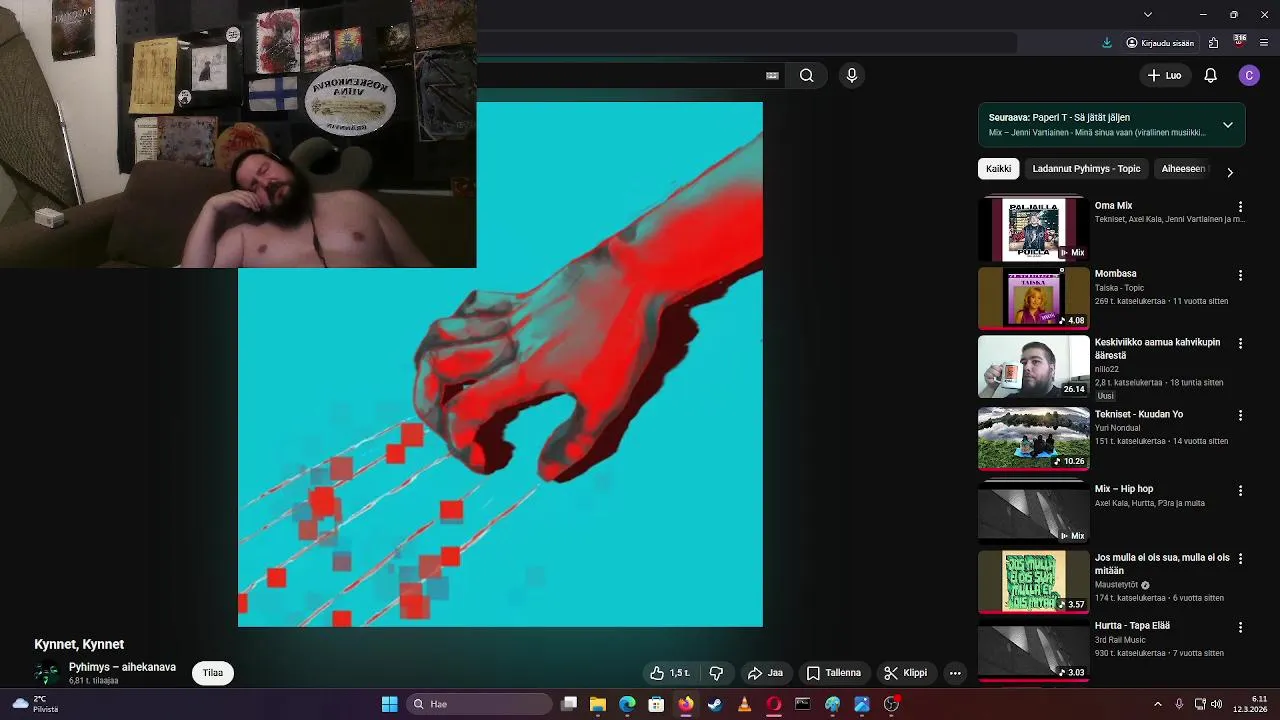Start voice search with the microphone icon

(852, 75)
